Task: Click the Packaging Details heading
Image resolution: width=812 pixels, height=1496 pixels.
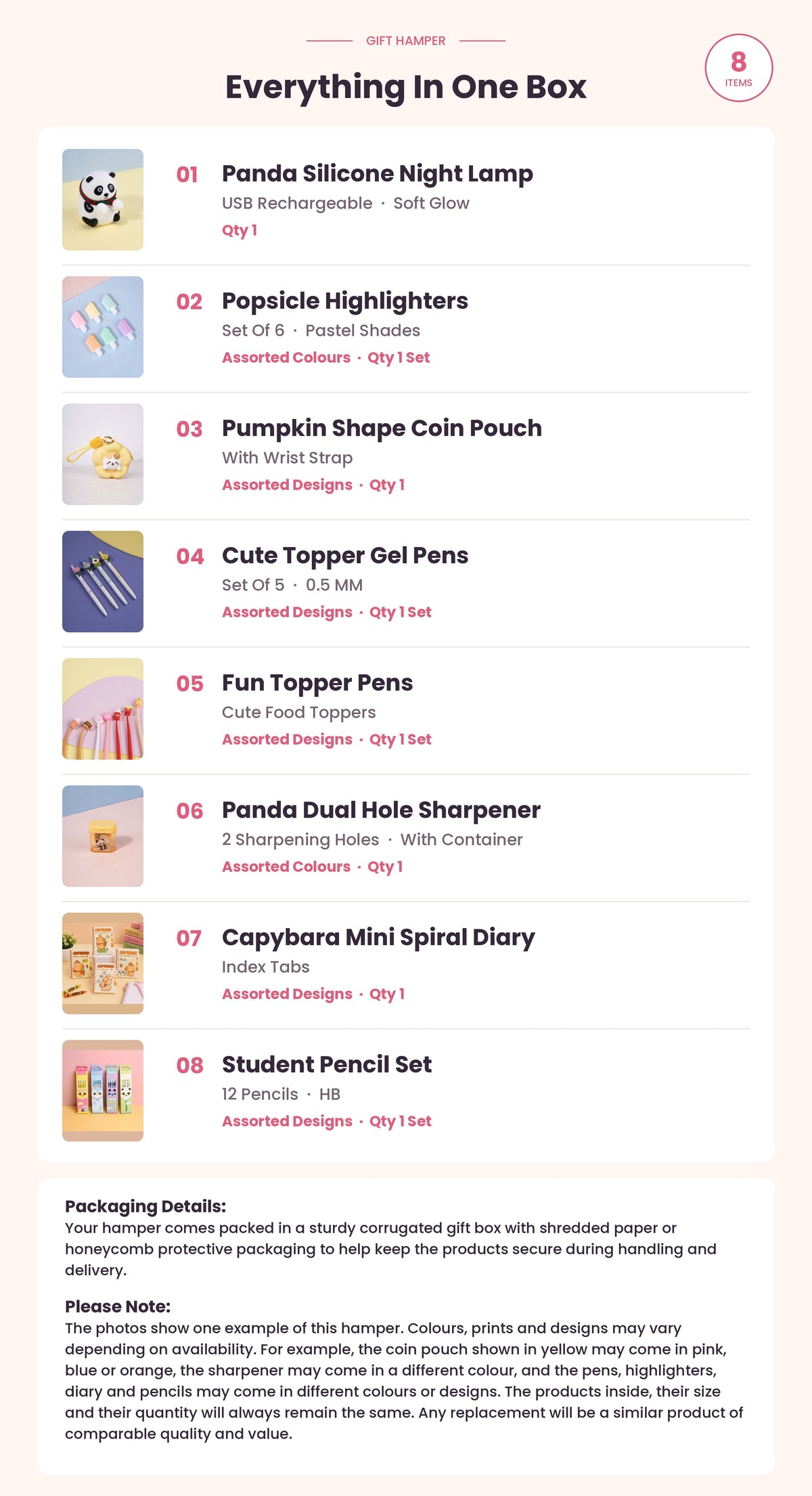Action: (145, 1206)
